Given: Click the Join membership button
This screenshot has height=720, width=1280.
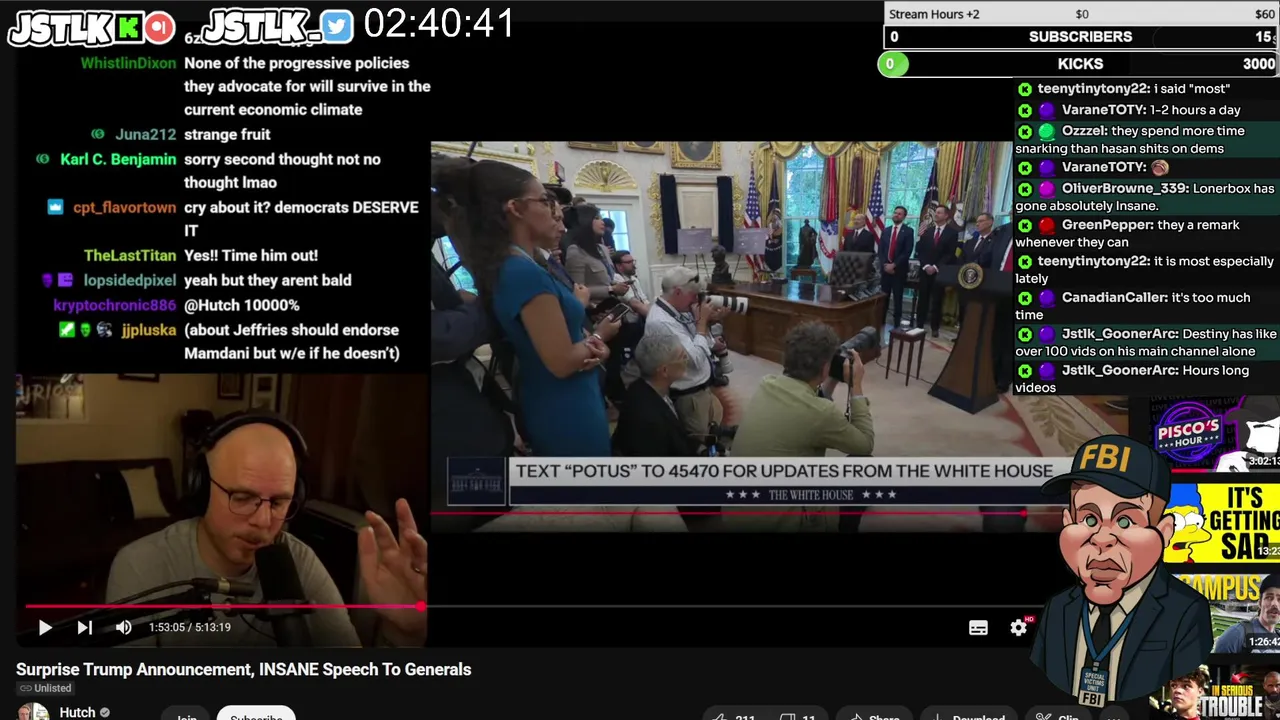Looking at the screenshot, I should click(x=186, y=715).
